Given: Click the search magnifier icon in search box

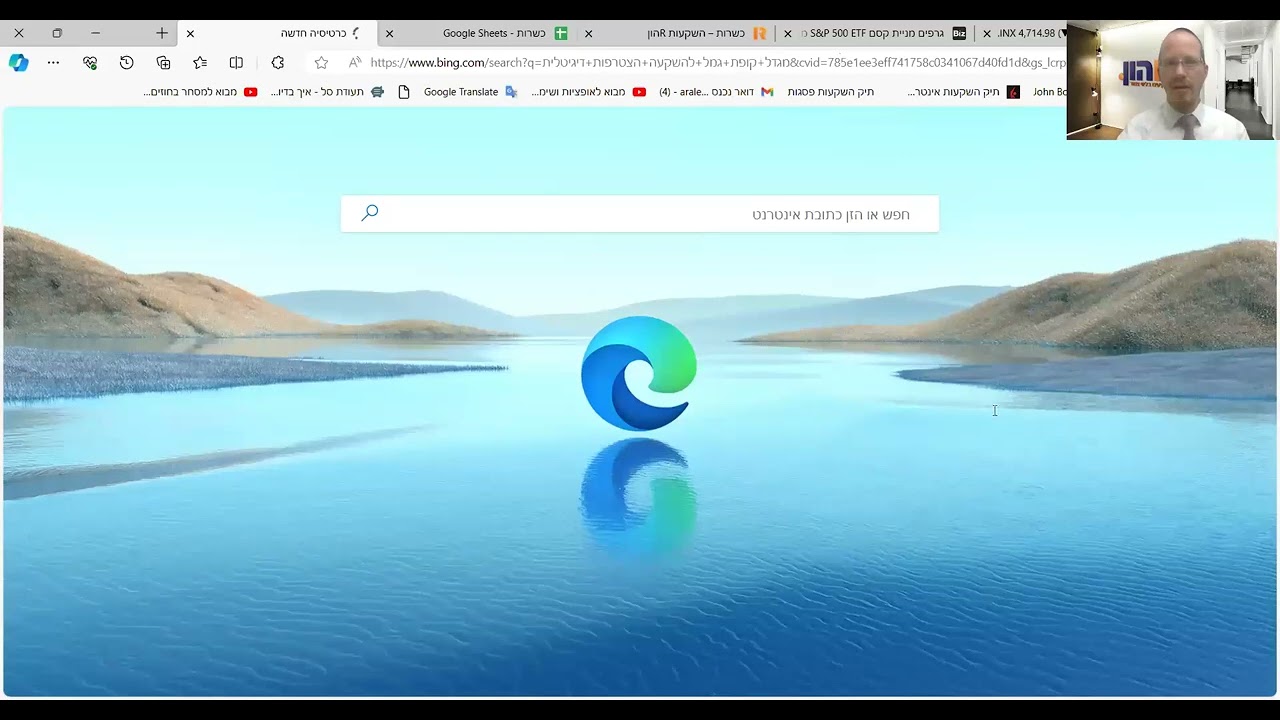Looking at the screenshot, I should click(370, 213).
